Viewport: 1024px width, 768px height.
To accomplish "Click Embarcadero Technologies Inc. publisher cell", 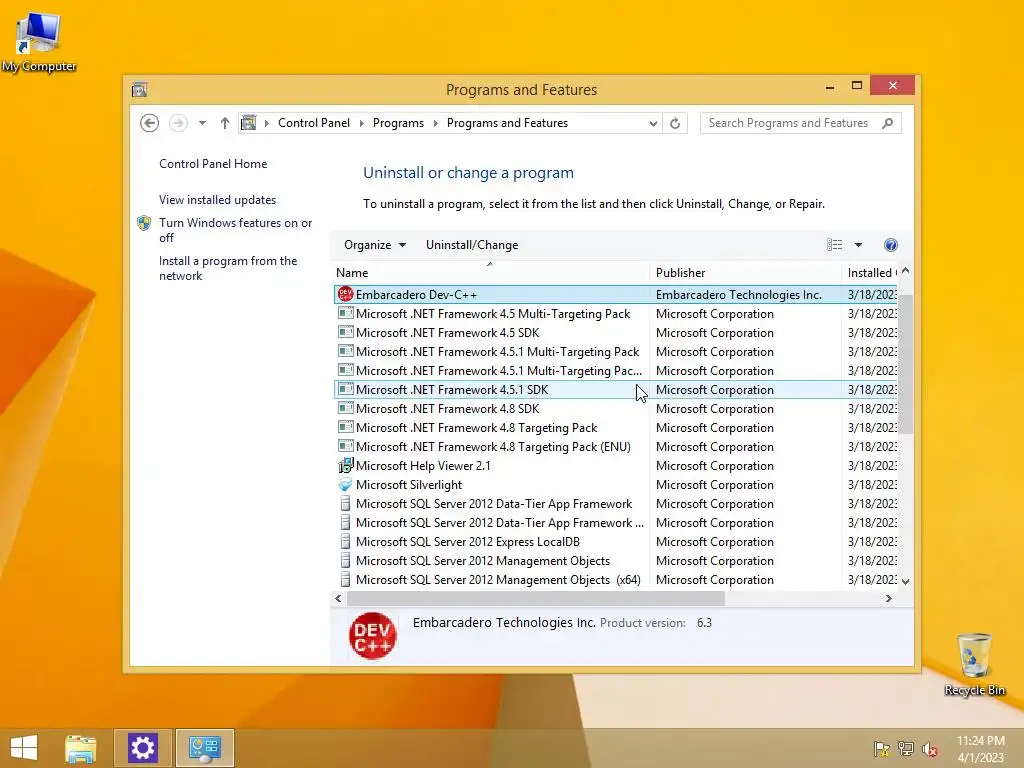I will click(739, 295).
